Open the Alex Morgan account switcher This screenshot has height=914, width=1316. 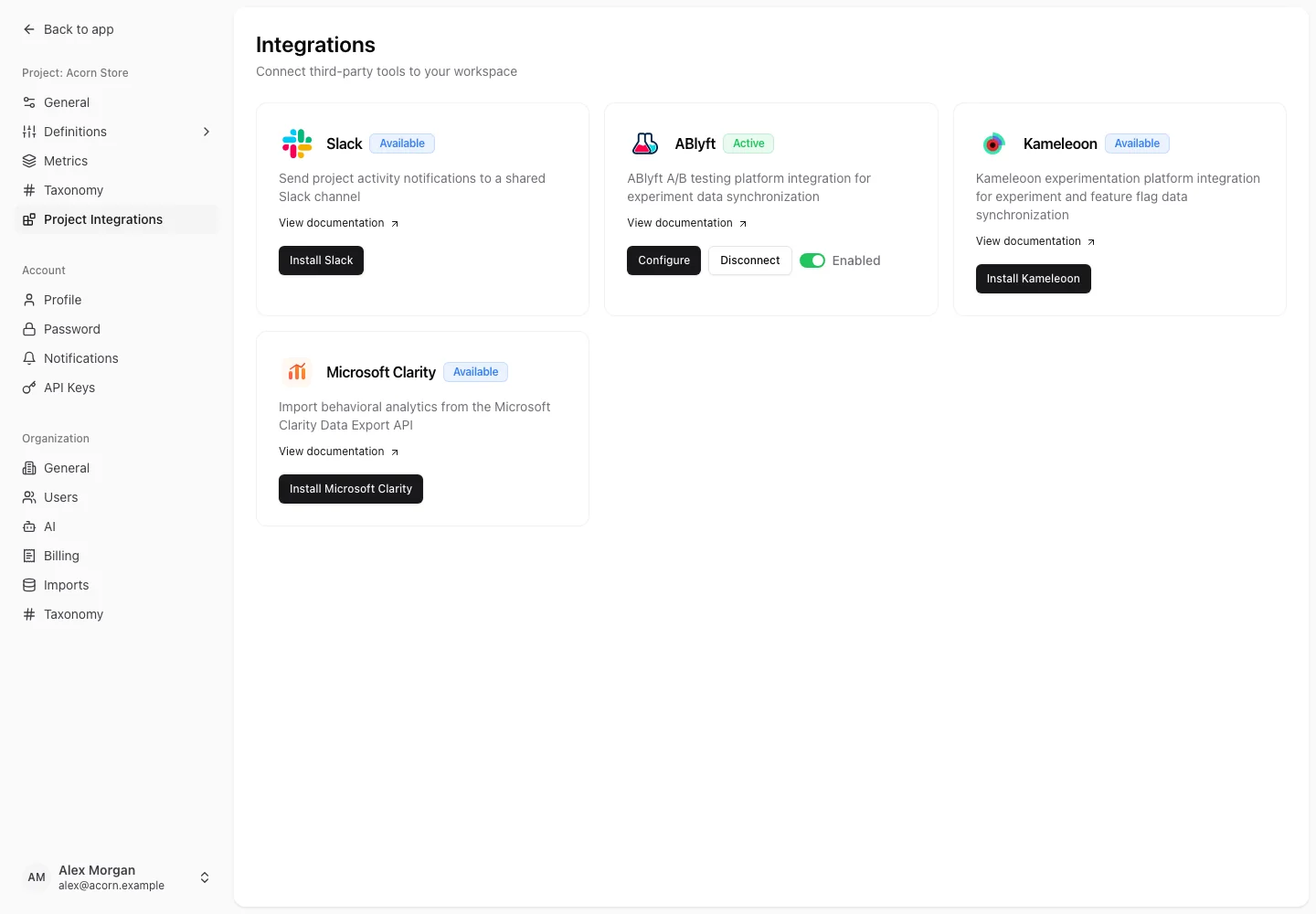(117, 877)
